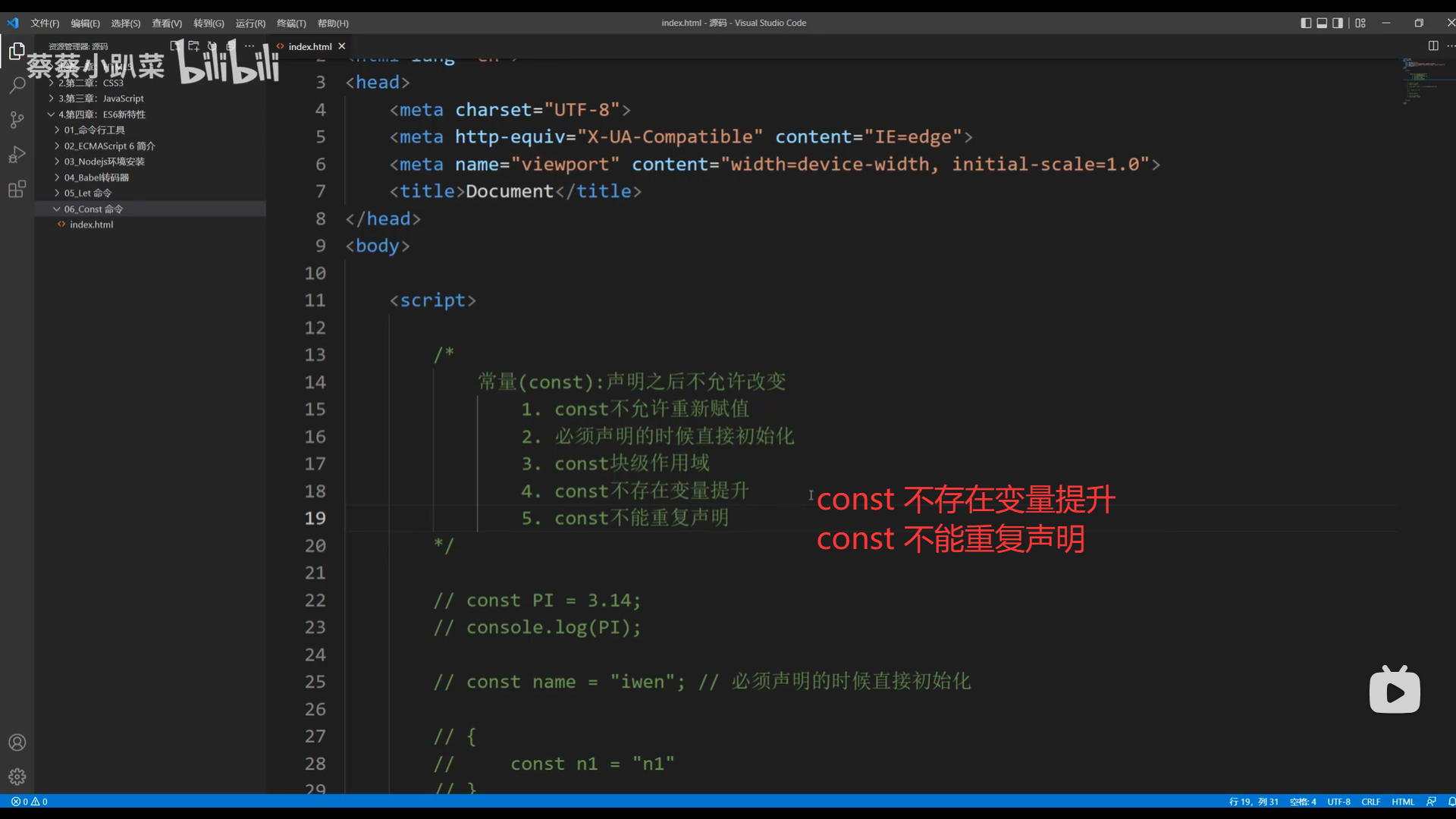
Task: Open index.html in the explorer tree
Action: (x=91, y=224)
